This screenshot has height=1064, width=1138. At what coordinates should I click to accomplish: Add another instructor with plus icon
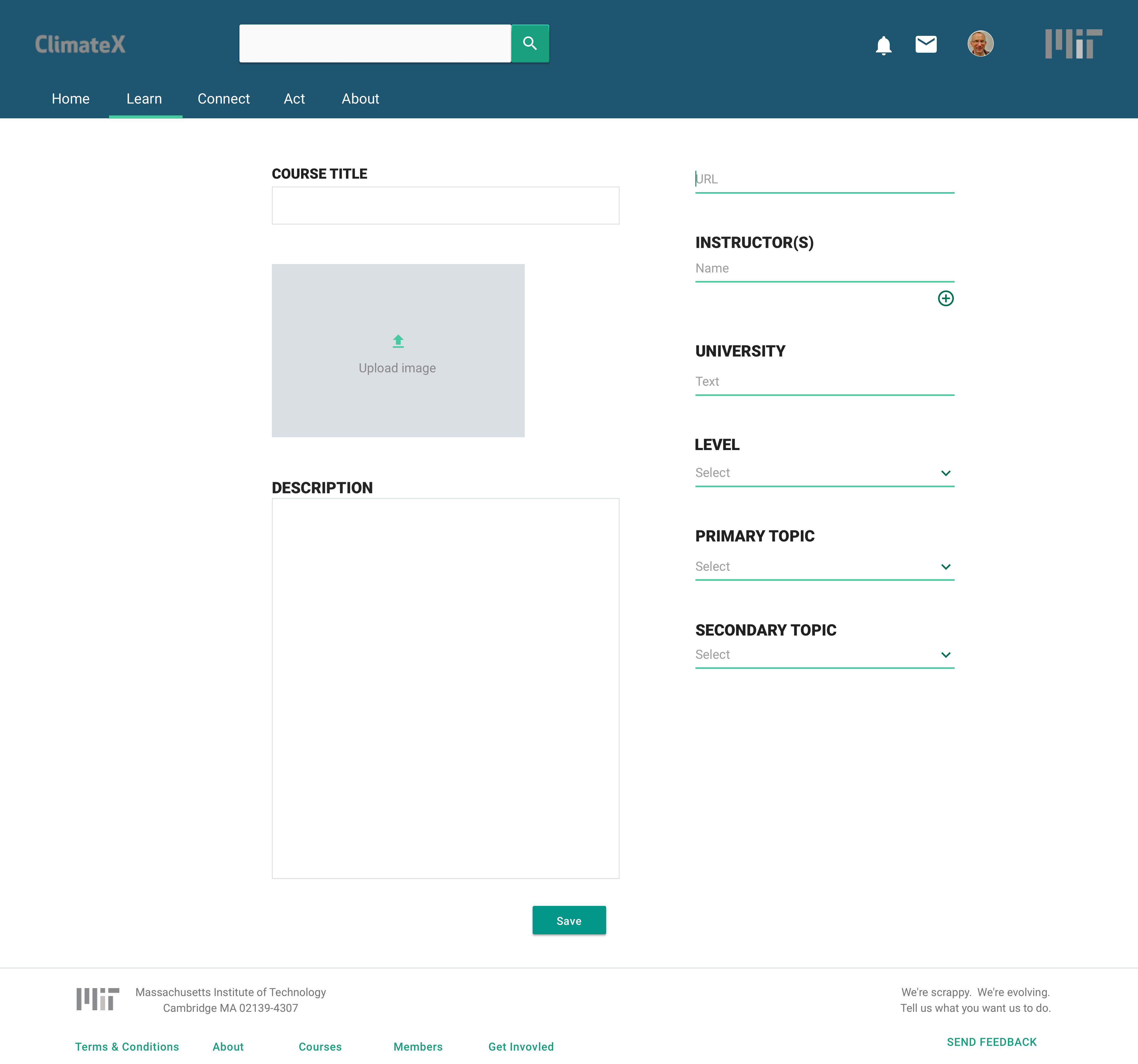(x=945, y=298)
